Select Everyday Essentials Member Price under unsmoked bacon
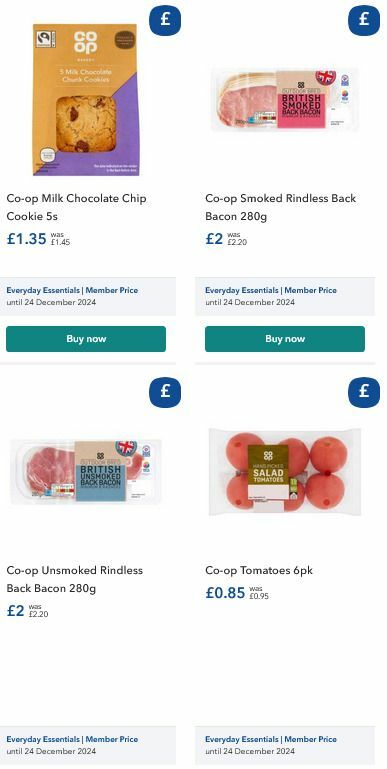This screenshot has width=387, height=769. click(x=72, y=739)
